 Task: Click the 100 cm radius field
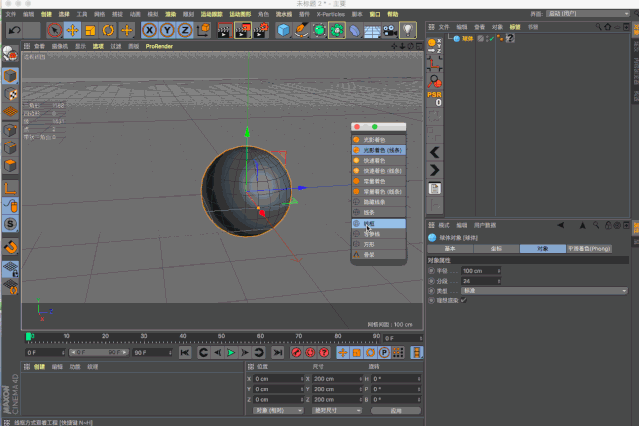point(481,271)
